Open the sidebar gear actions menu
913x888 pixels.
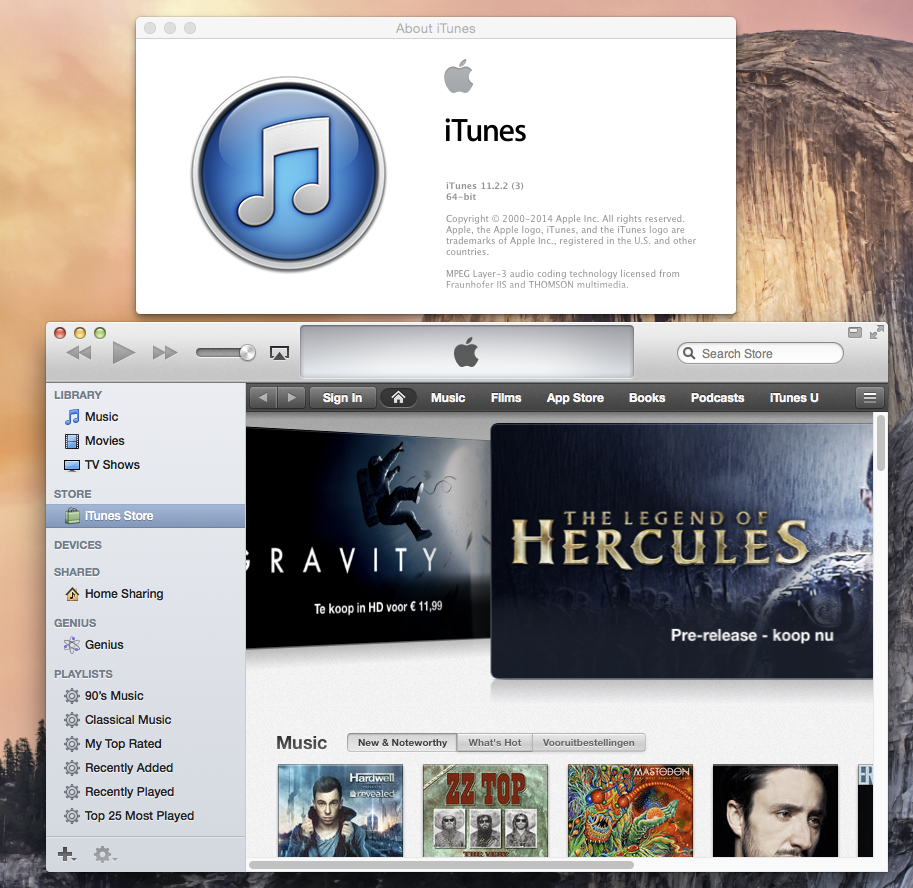[x=105, y=854]
